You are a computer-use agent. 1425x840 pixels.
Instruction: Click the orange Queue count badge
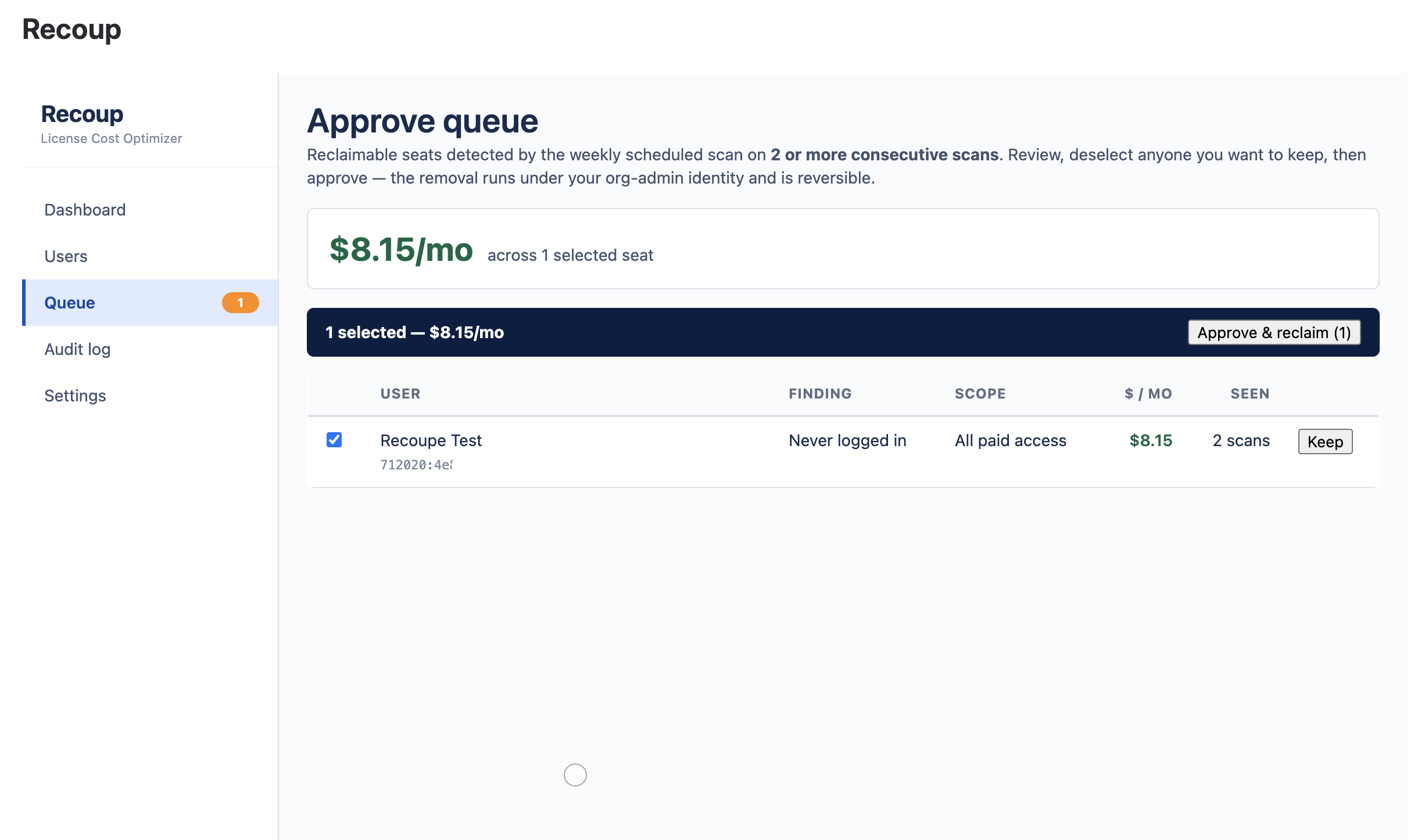point(240,303)
